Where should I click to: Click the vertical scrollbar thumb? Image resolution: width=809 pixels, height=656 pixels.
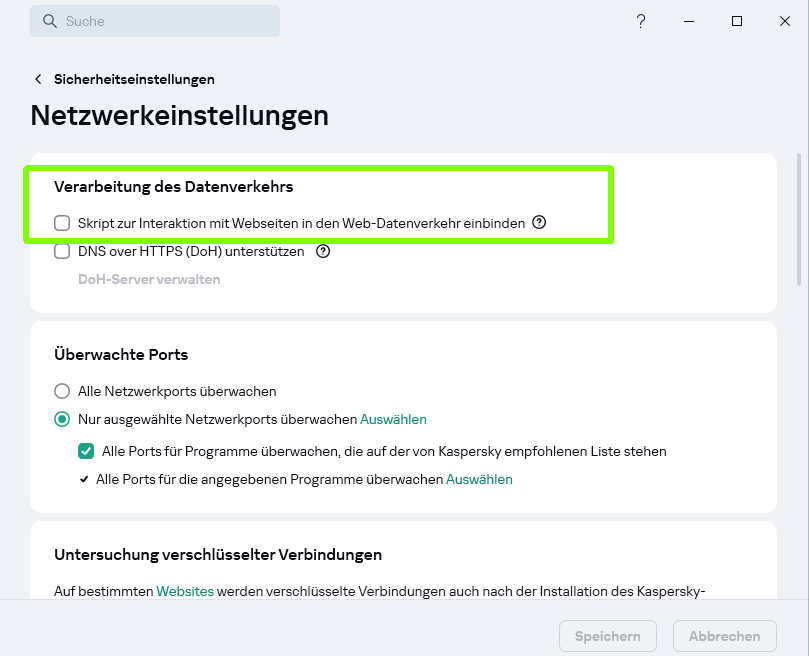point(799,219)
